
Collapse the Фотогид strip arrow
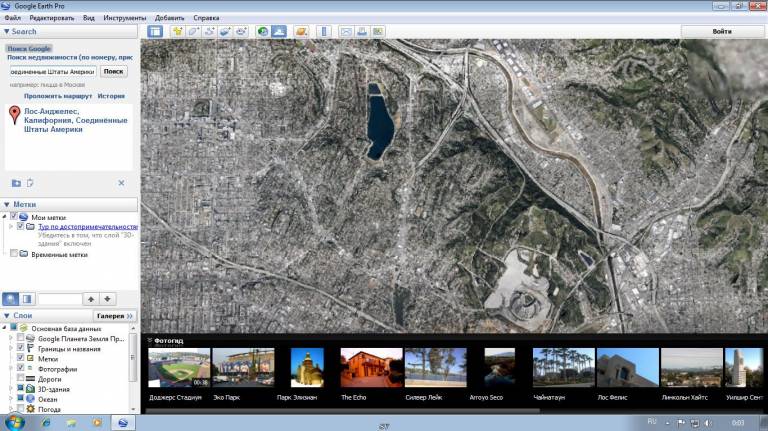(149, 340)
